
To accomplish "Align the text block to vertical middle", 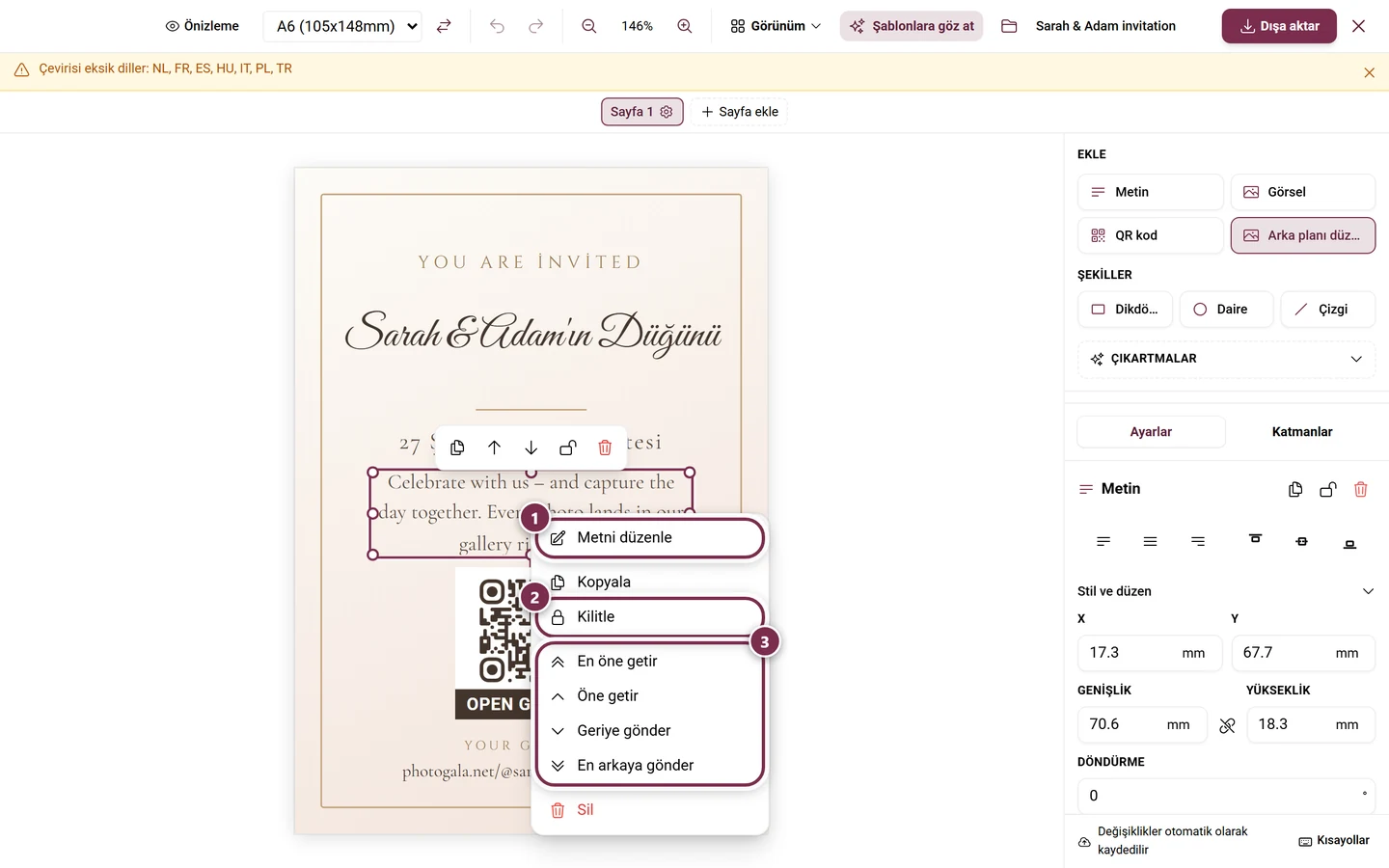I will (x=1301, y=541).
